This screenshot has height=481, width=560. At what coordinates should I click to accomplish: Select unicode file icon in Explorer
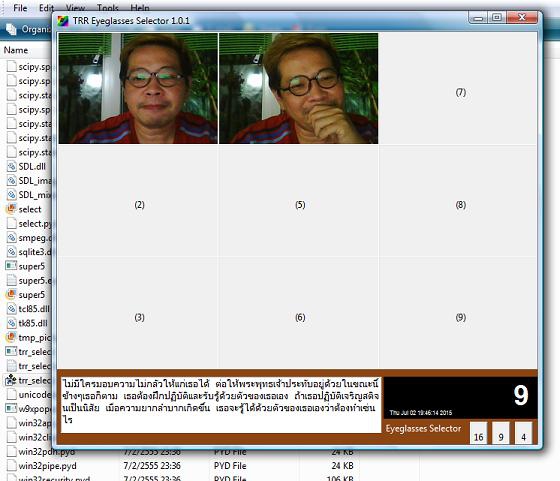11,394
